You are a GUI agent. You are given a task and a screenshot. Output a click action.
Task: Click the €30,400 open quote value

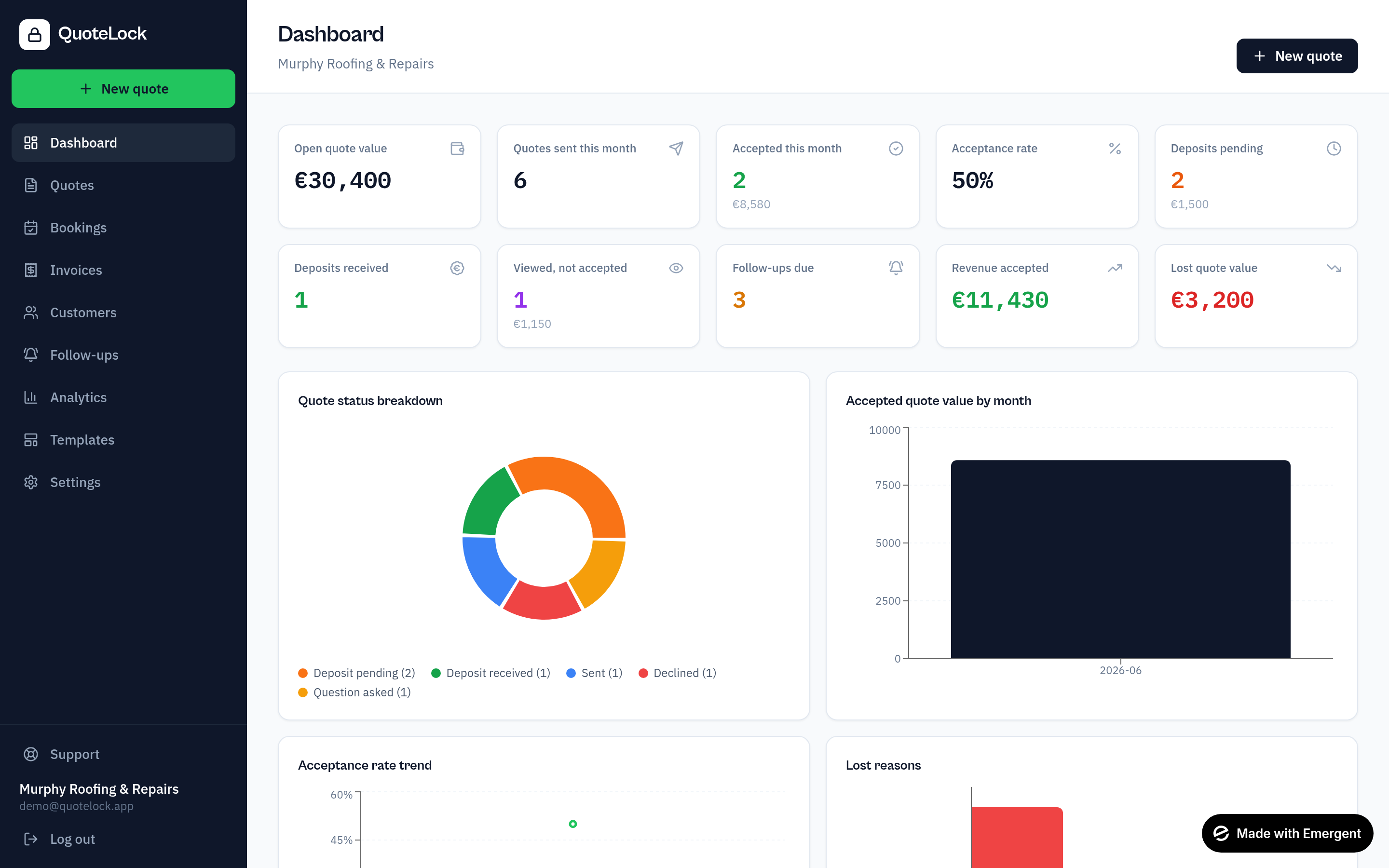pos(342,181)
